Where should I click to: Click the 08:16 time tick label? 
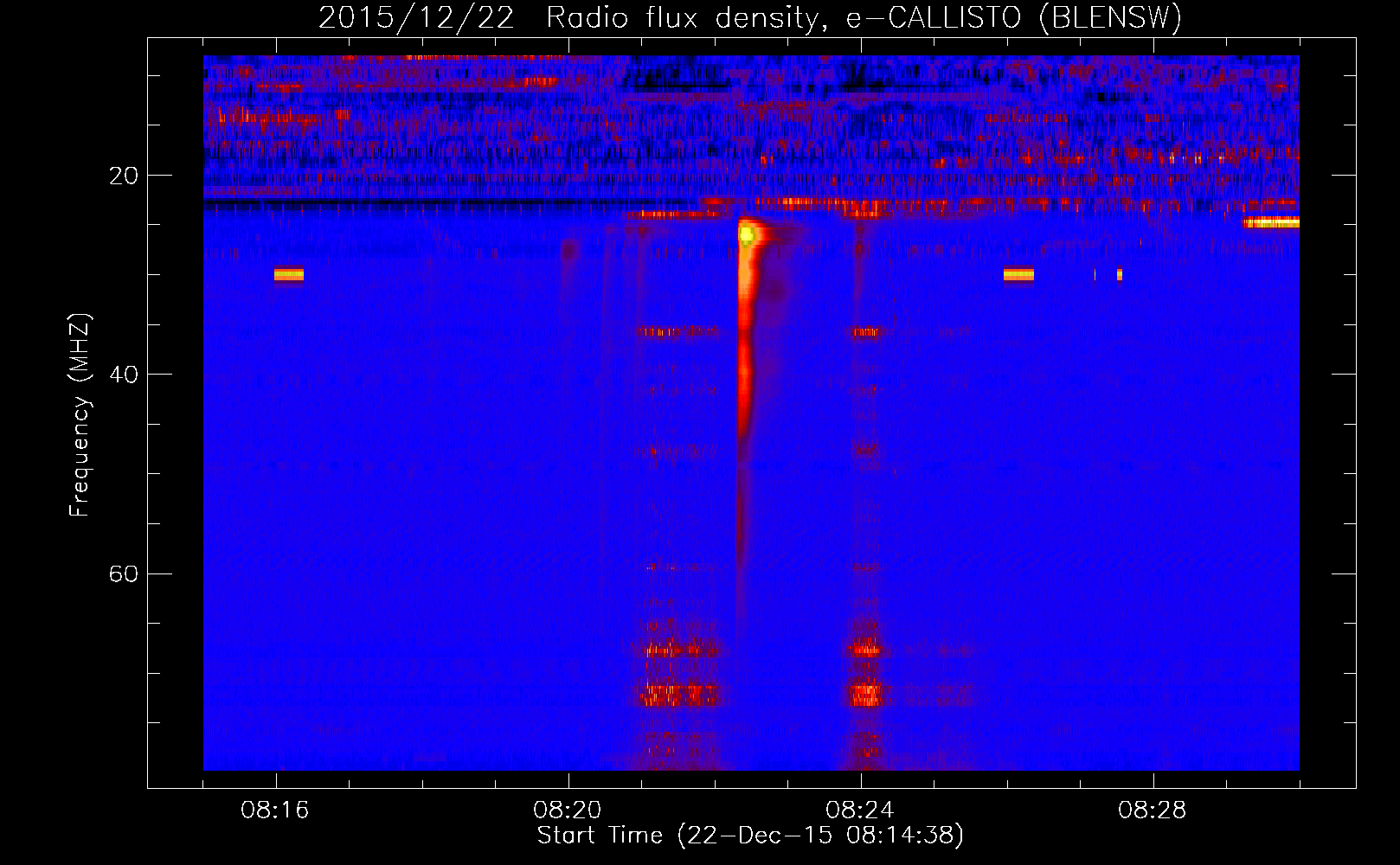click(x=275, y=811)
